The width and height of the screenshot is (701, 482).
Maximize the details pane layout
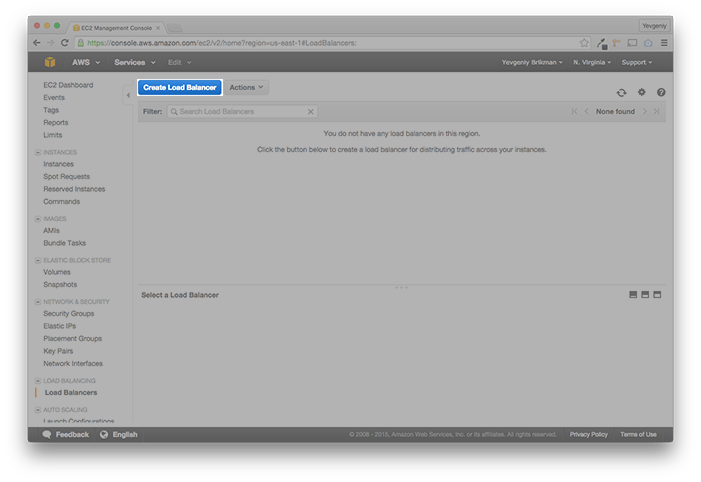[657, 294]
